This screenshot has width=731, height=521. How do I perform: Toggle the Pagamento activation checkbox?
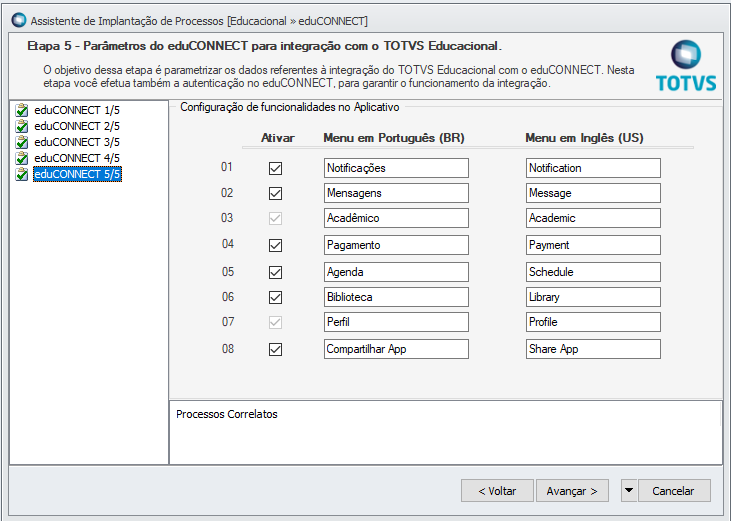[275, 245]
